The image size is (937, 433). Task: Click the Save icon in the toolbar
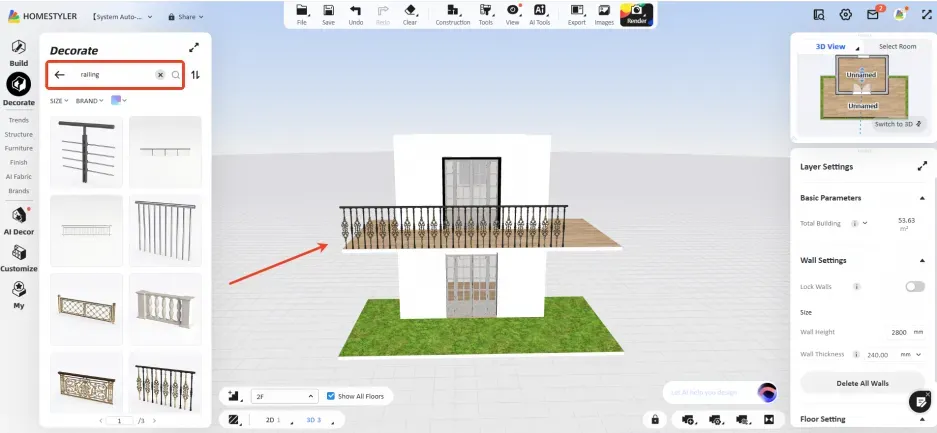click(328, 13)
